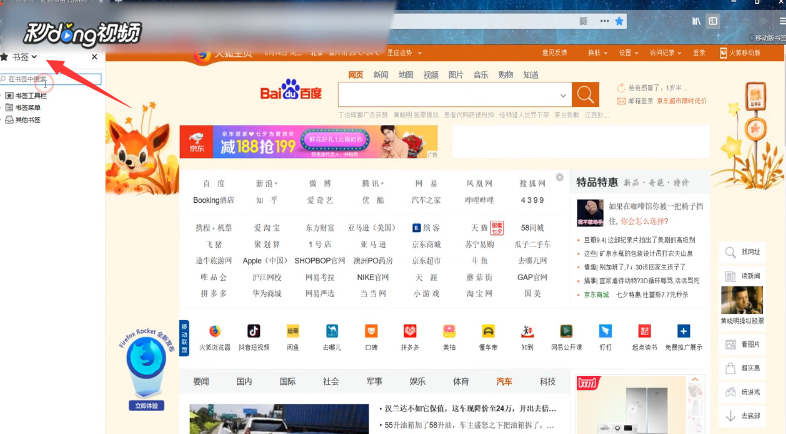This screenshot has height=434, width=786.
Task: Select 书签菜单 folder in sidebar
Action: 28,107
